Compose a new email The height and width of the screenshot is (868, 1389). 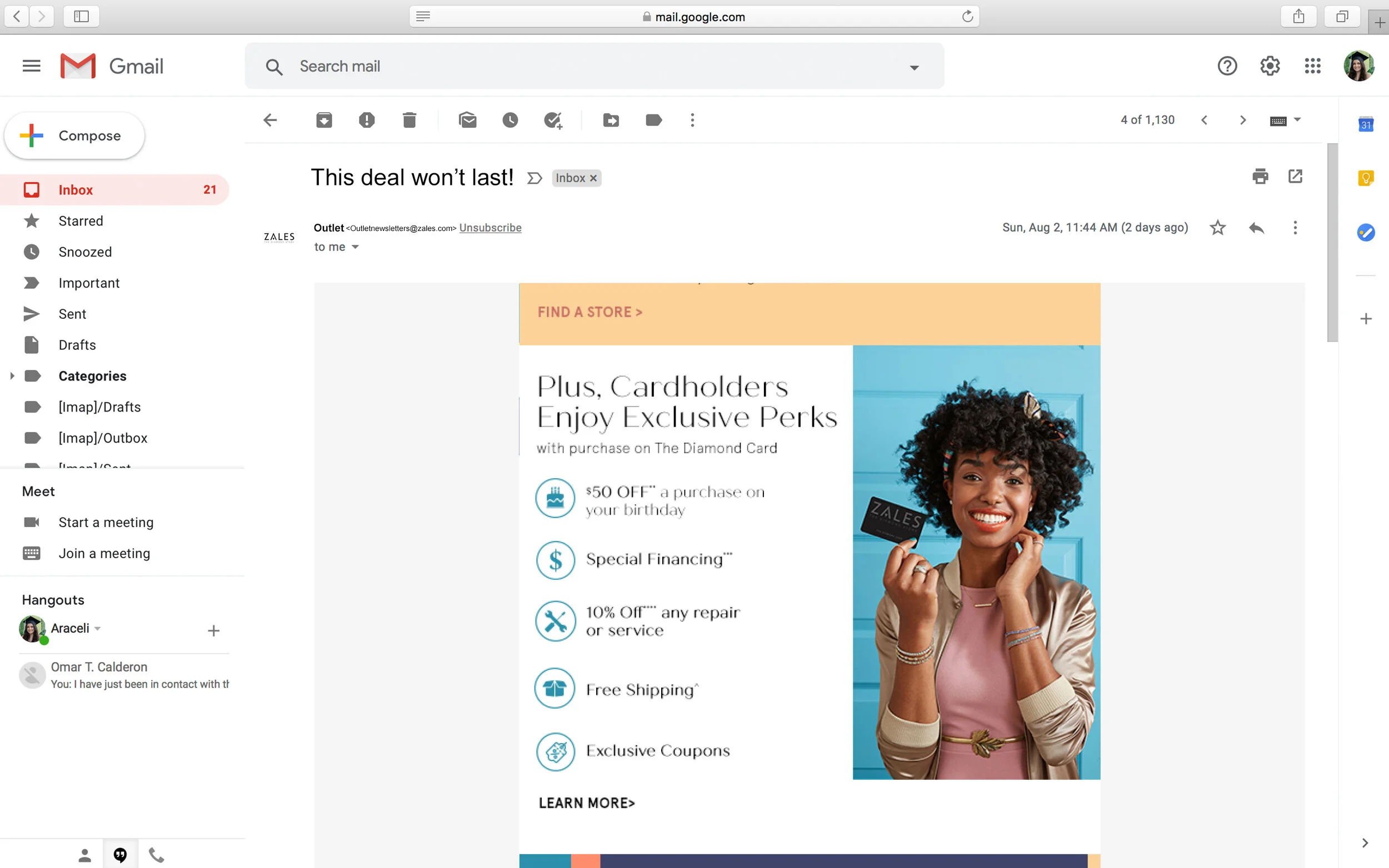point(74,136)
